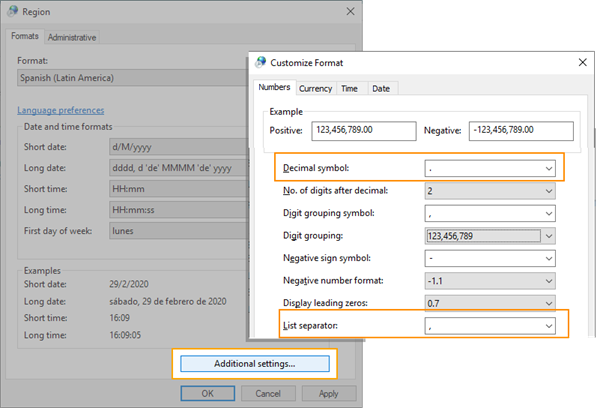Screen dimensions: 603x408
Task: Close the Region window
Action: point(349,11)
